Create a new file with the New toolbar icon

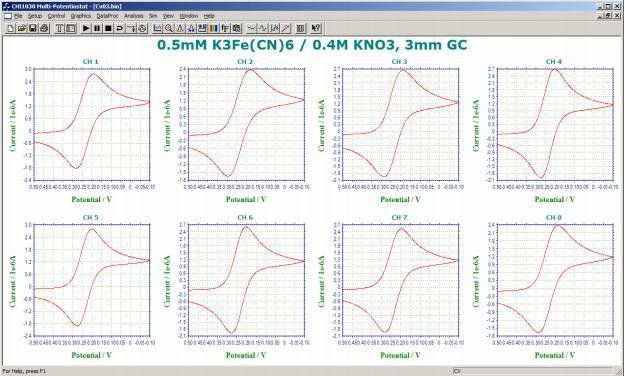(10, 28)
